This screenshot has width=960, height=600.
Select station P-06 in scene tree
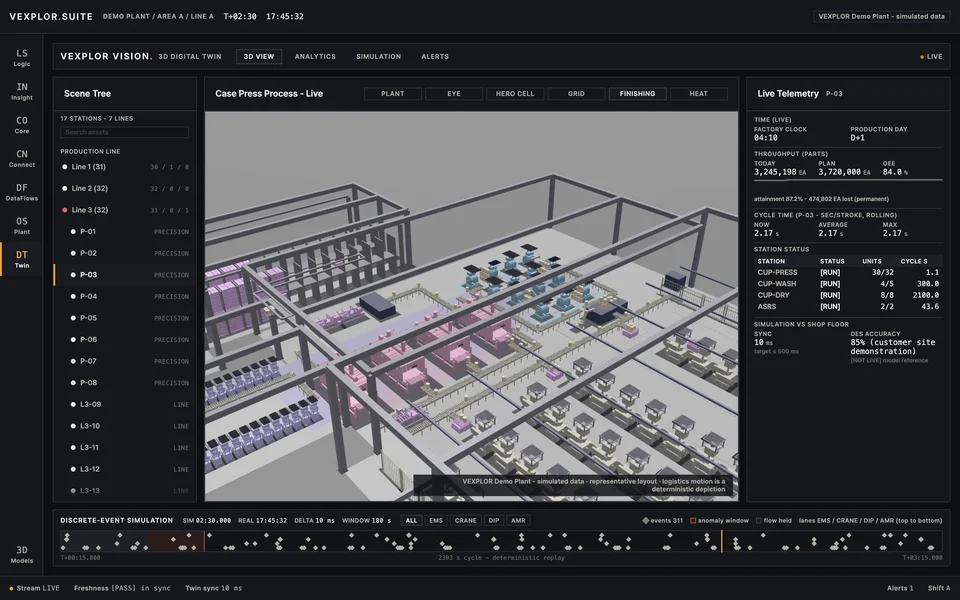(x=125, y=339)
